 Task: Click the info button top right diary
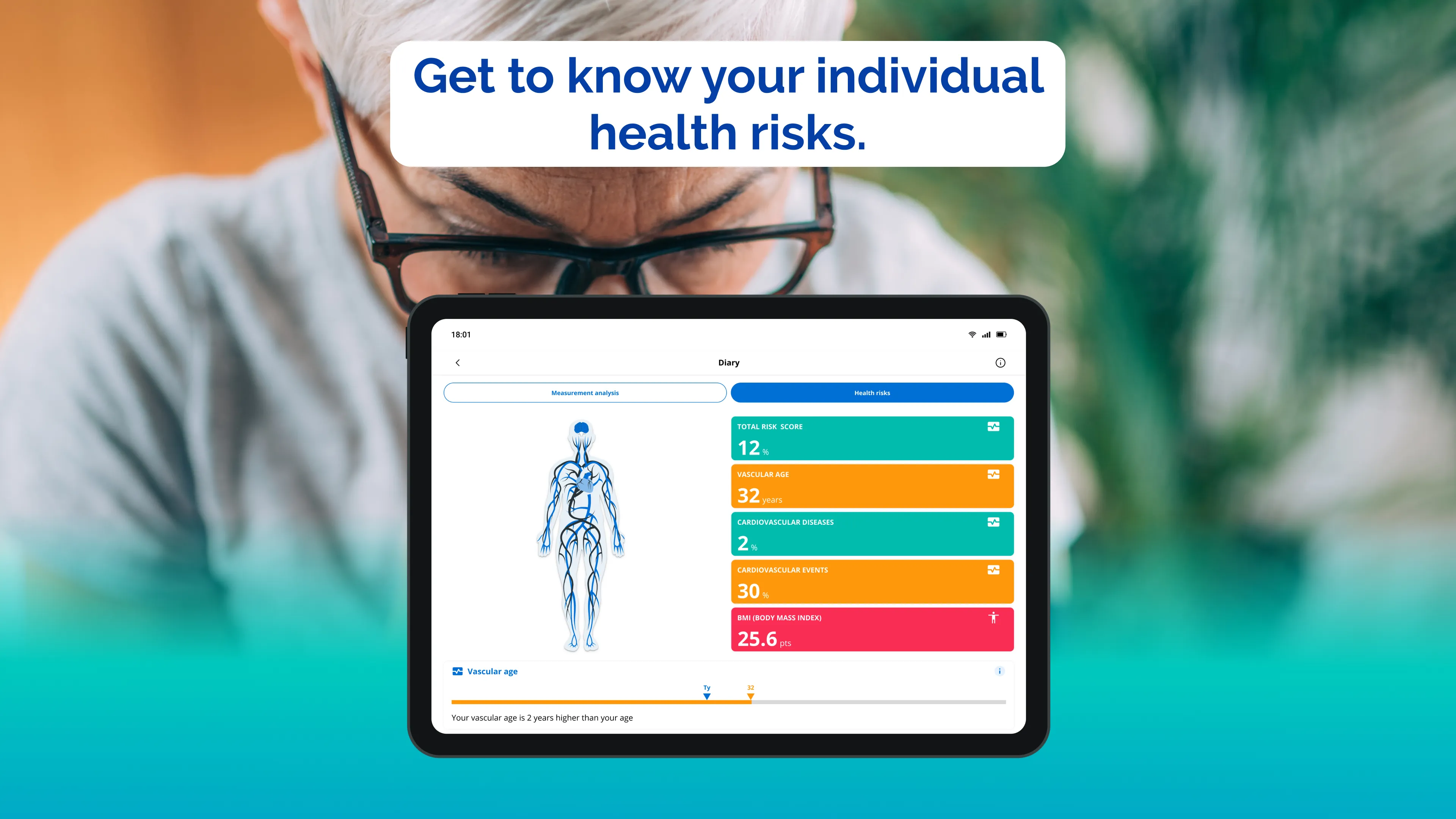tap(1000, 362)
